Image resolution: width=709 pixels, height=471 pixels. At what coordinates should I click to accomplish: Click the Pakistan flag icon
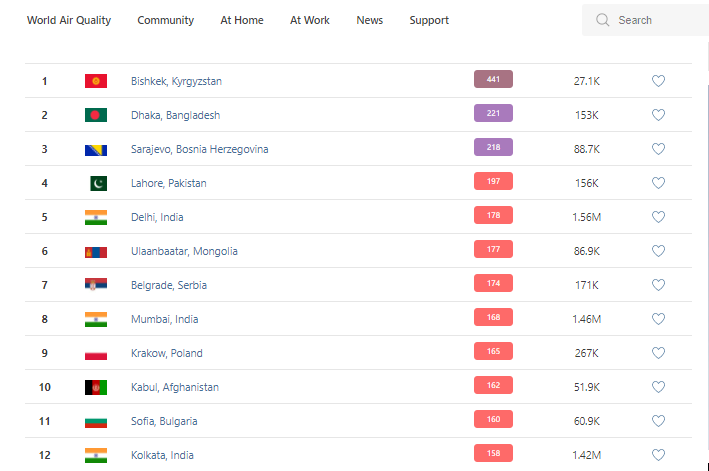pos(97,183)
